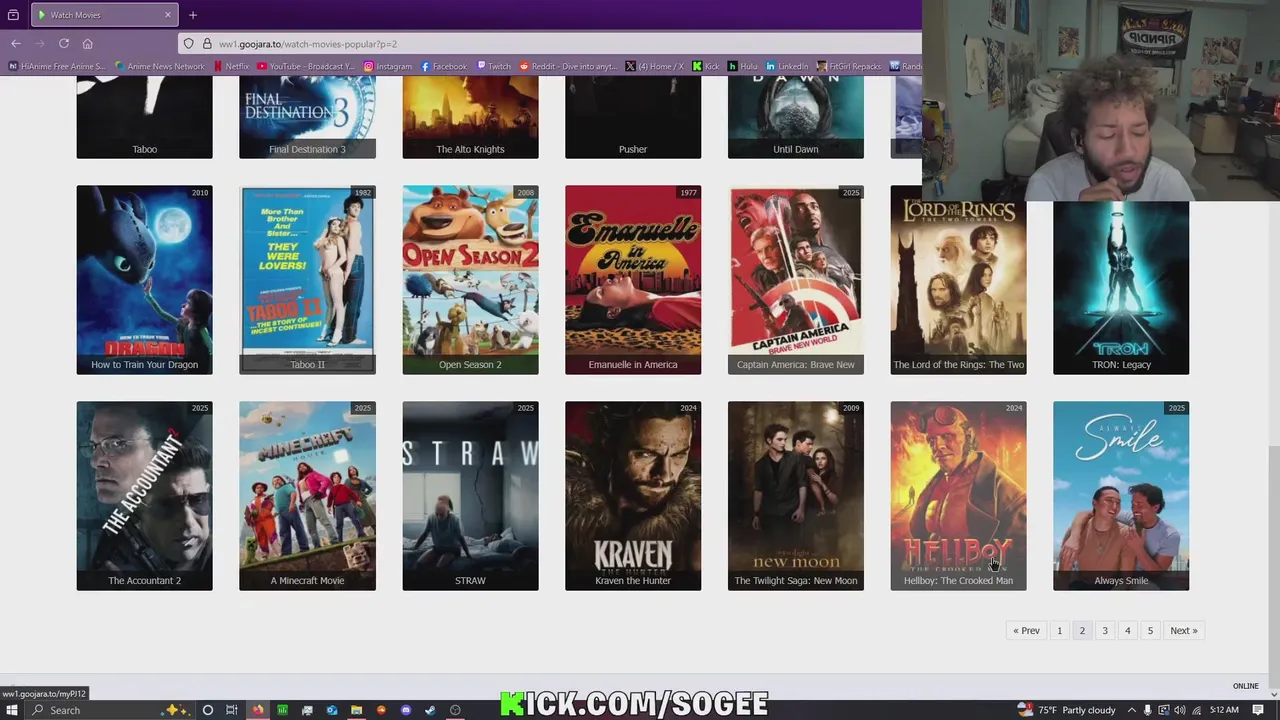Open the weather widget 75°F Partly cloudy
Viewport: 1280px width, 720px height.
1066,710
